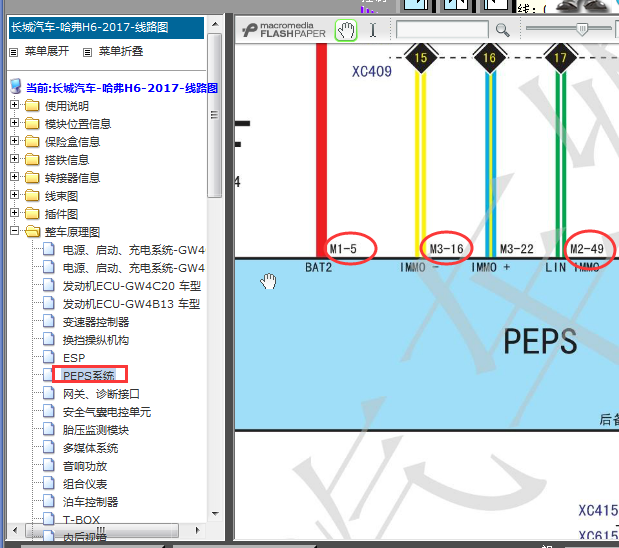The image size is (619, 548).
Task: Open the T-BOX diagram
Action: (81, 520)
